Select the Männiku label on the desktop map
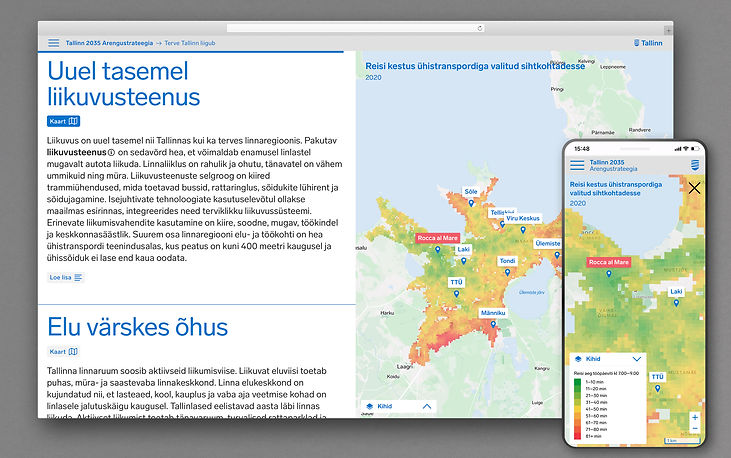This screenshot has width=731, height=458. point(493,313)
